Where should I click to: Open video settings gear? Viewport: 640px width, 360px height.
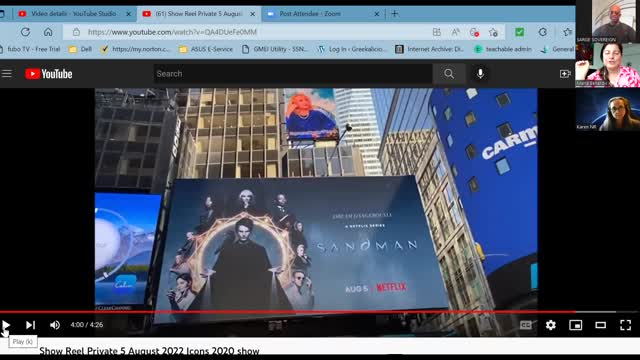[x=551, y=325]
